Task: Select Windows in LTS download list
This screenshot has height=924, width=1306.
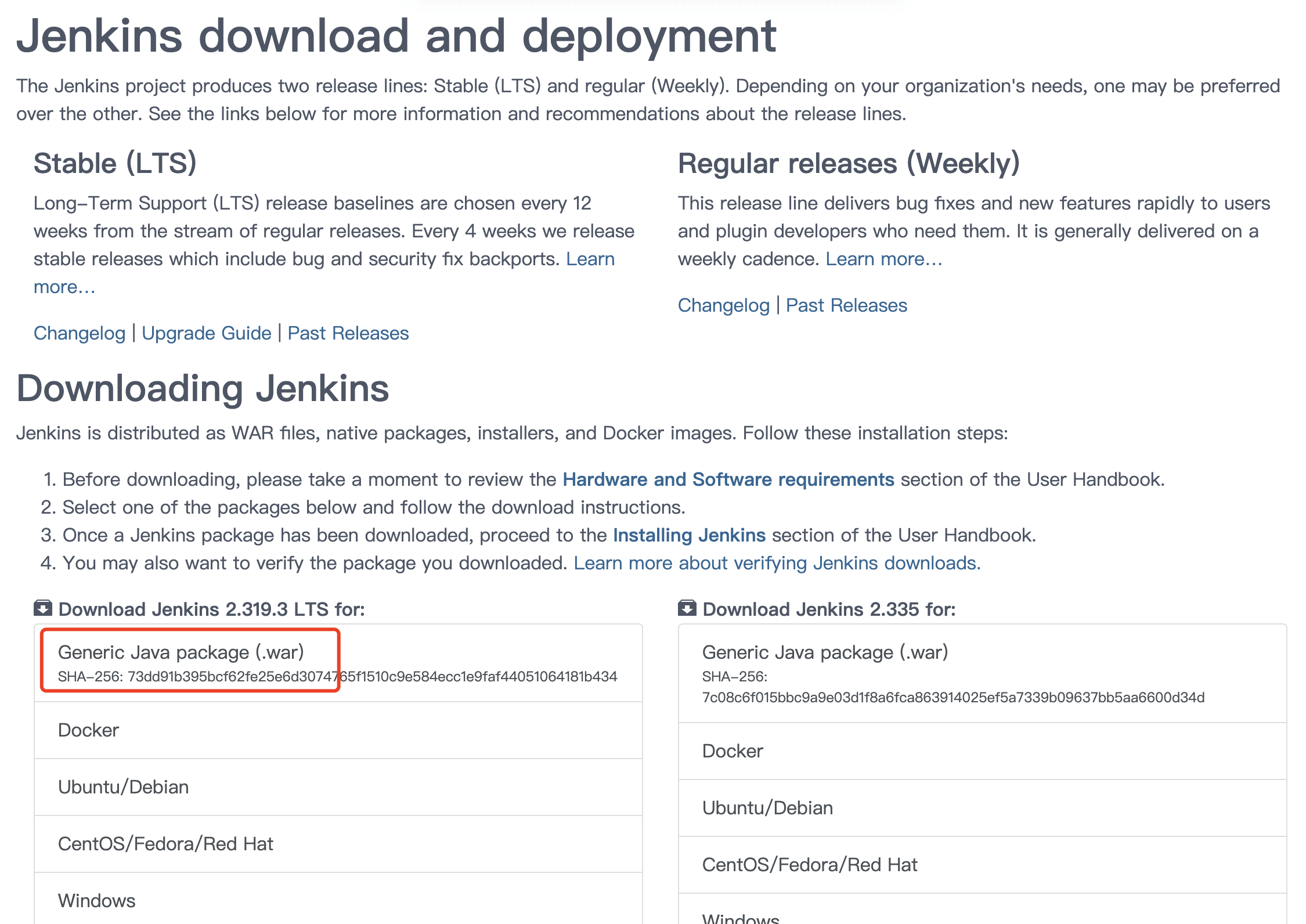Action: (96, 901)
